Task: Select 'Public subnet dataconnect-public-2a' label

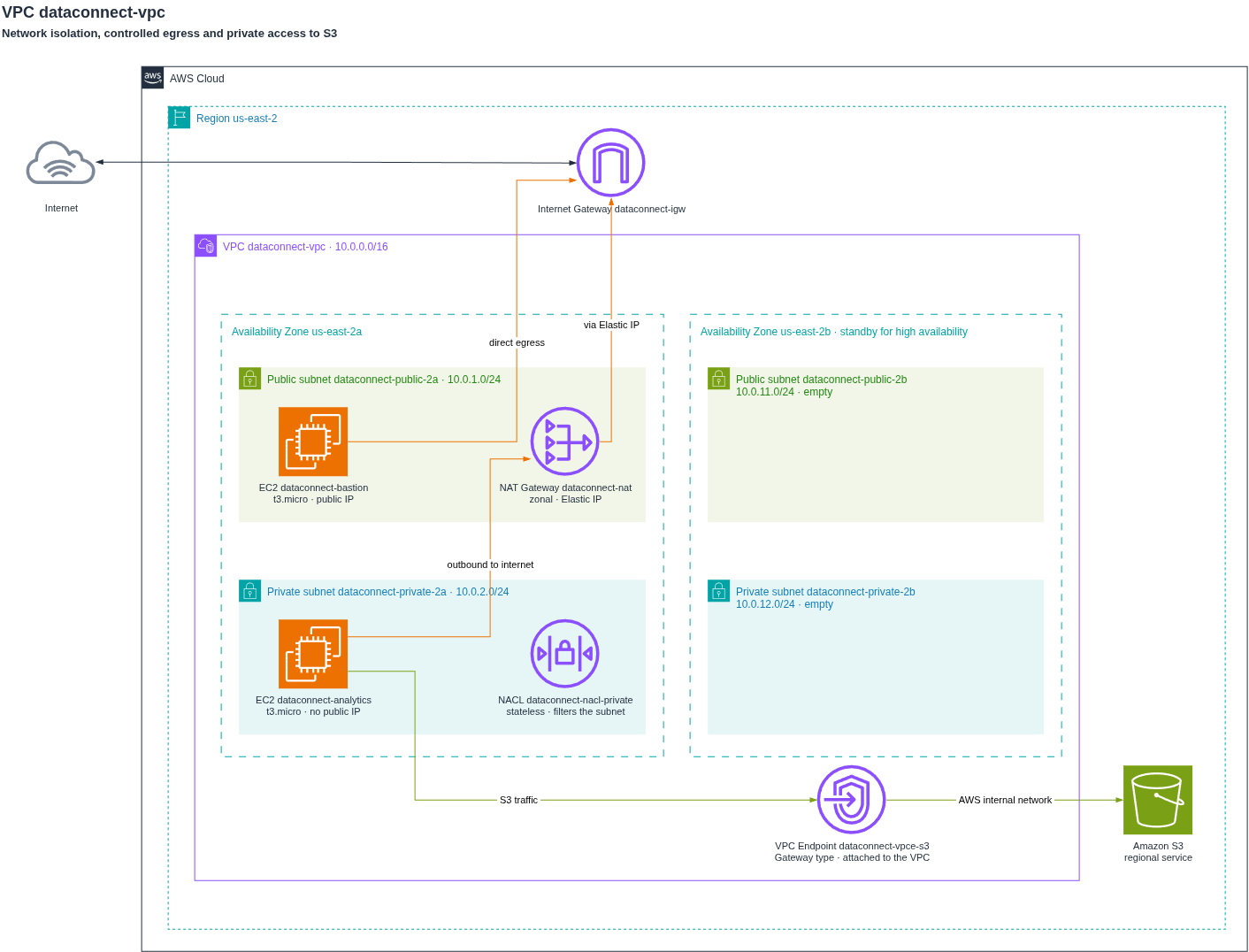Action: click(x=384, y=380)
